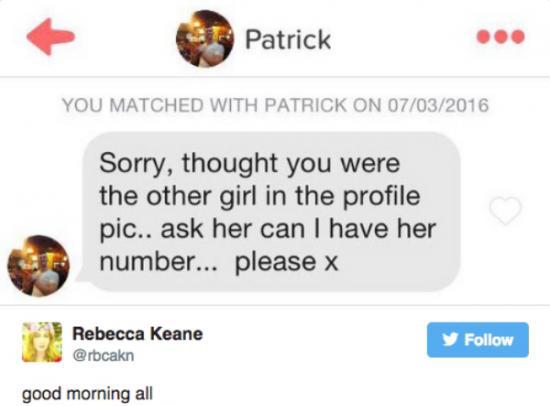The height and width of the screenshot is (406, 550).
Task: Visit the @rbcakn handle
Action: 103,355
